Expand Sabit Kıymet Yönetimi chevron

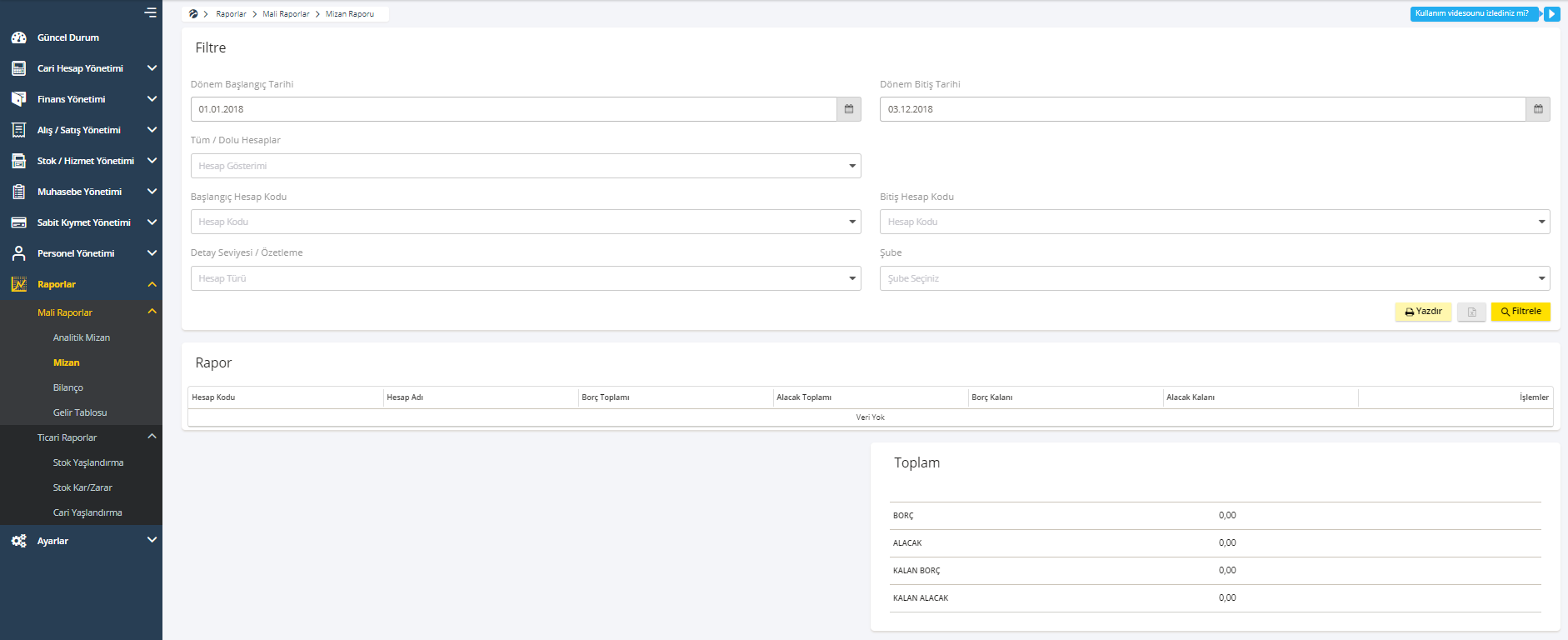(152, 222)
